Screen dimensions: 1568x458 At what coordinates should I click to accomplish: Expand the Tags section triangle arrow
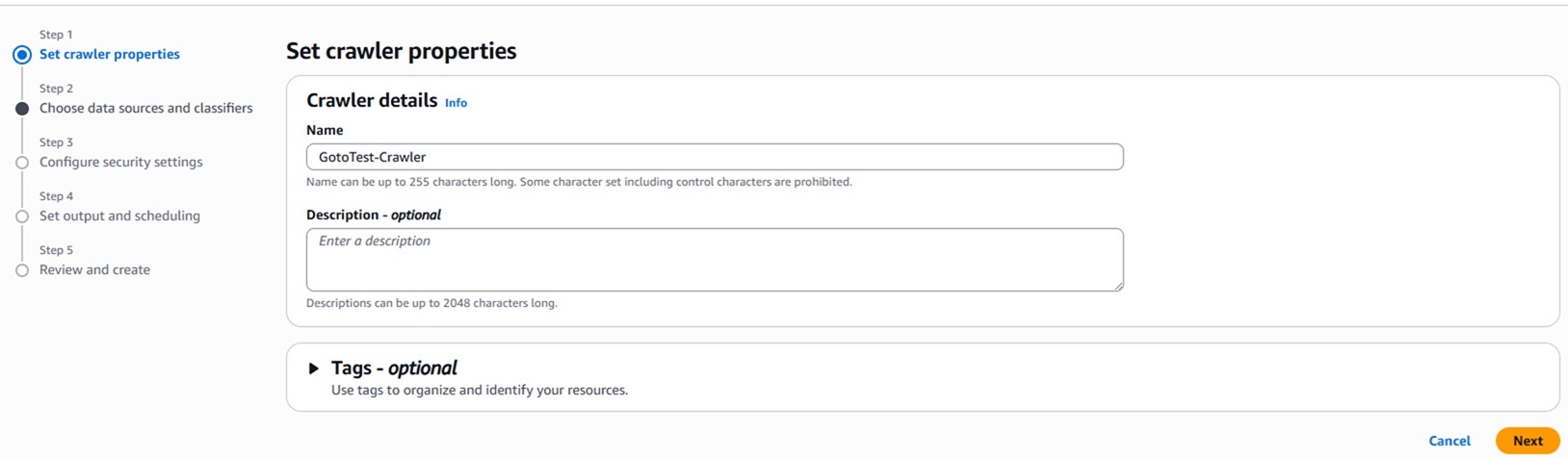click(313, 369)
